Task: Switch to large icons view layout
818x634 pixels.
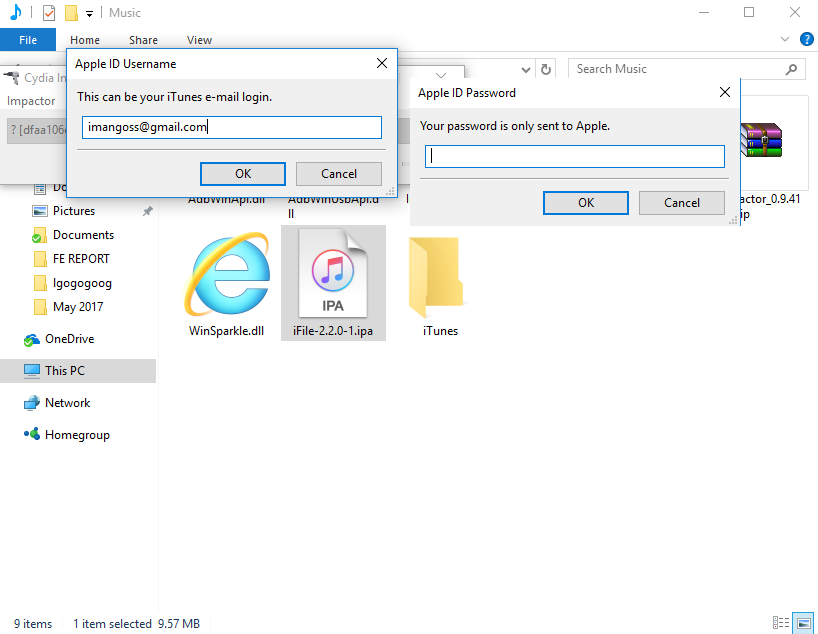Action: pos(803,623)
